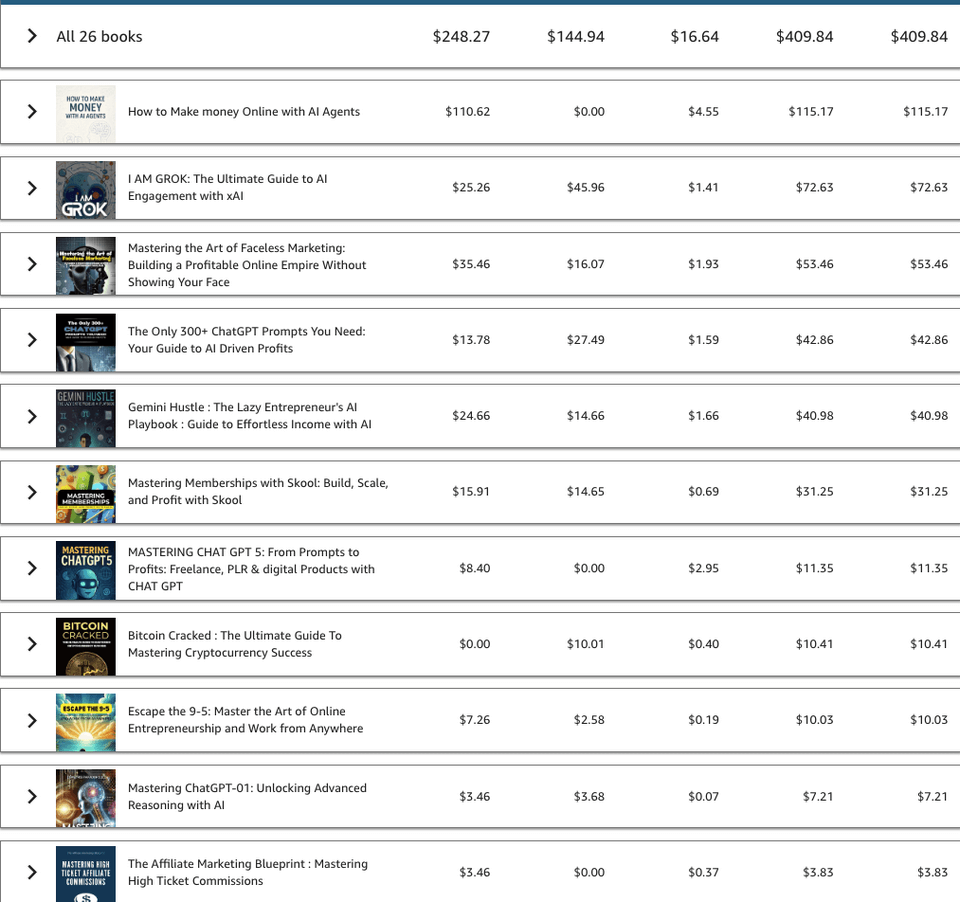Expand the "How to Make money Online with AI Agents" row
Viewport: 960px width, 902px height.
click(x=31, y=112)
